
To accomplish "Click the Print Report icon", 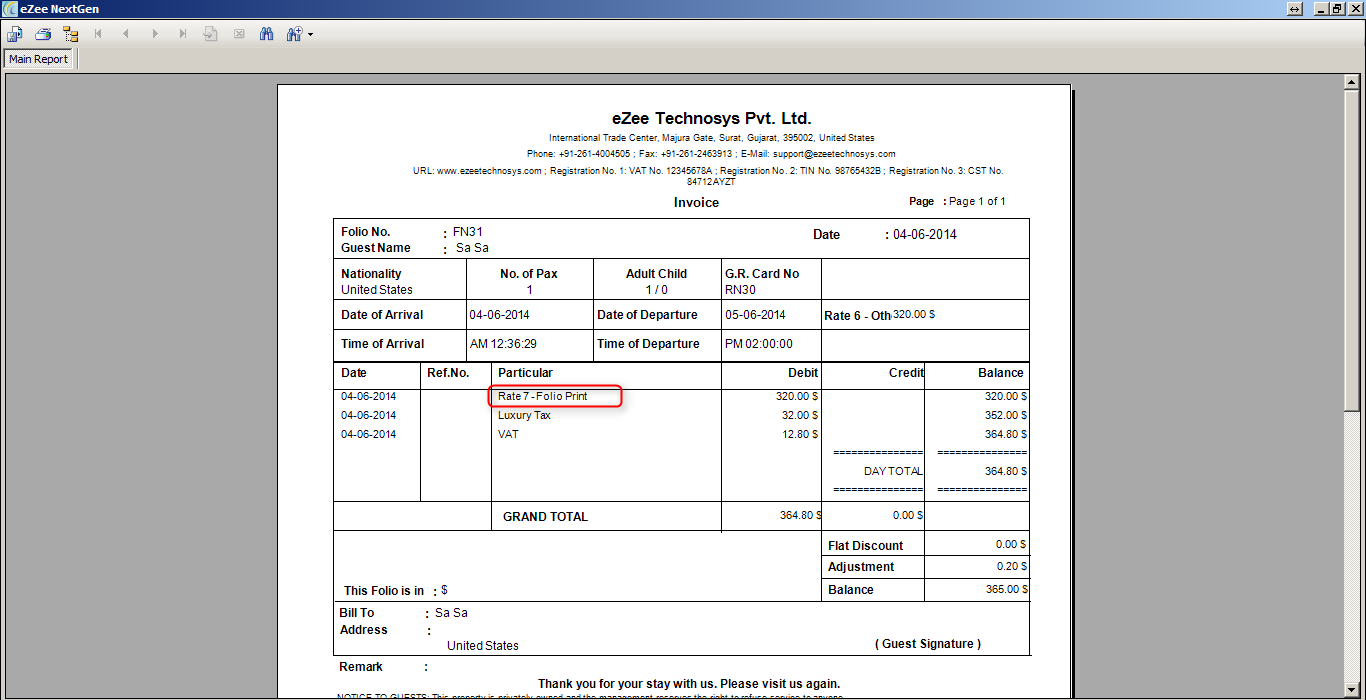I will (42, 34).
